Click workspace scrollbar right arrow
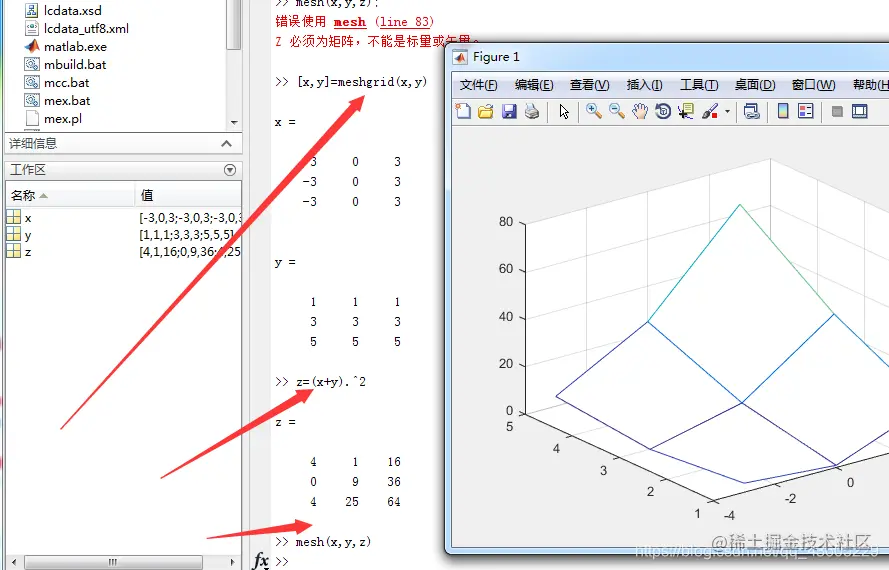The image size is (889, 570). 232,562
